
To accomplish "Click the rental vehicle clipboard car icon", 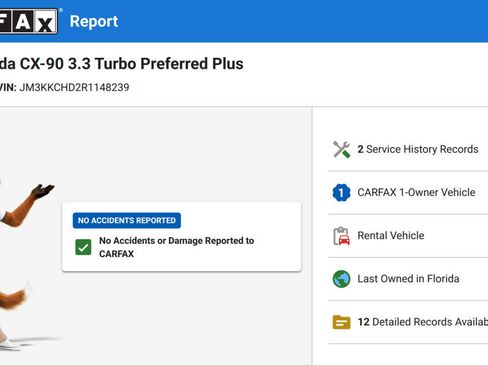I will click(x=341, y=236).
